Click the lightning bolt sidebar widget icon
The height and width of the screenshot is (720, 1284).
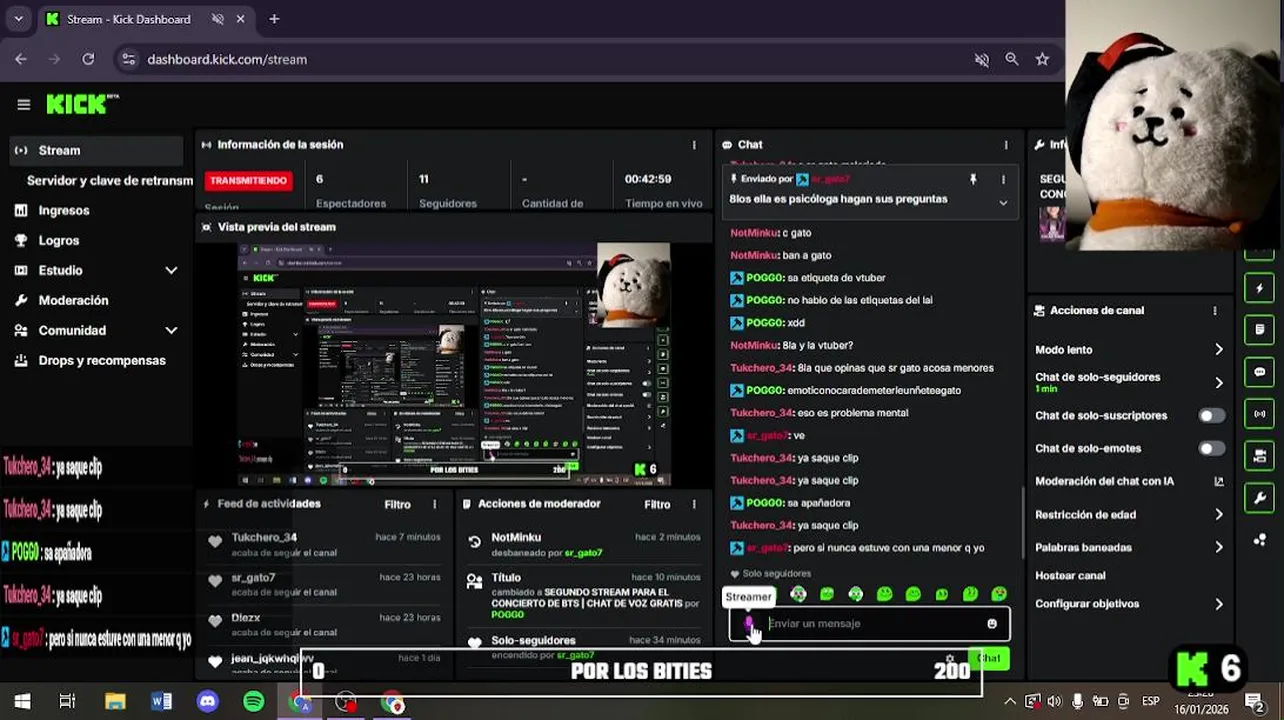(x=1260, y=289)
